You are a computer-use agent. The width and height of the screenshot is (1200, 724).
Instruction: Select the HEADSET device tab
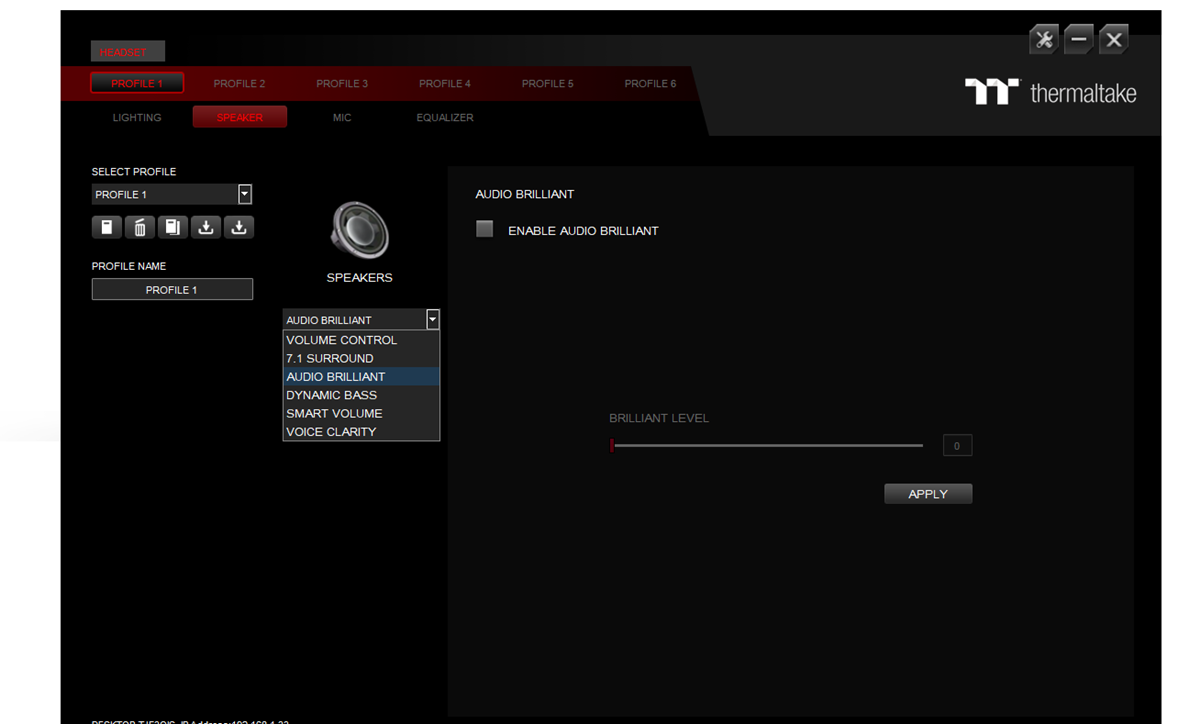click(128, 51)
